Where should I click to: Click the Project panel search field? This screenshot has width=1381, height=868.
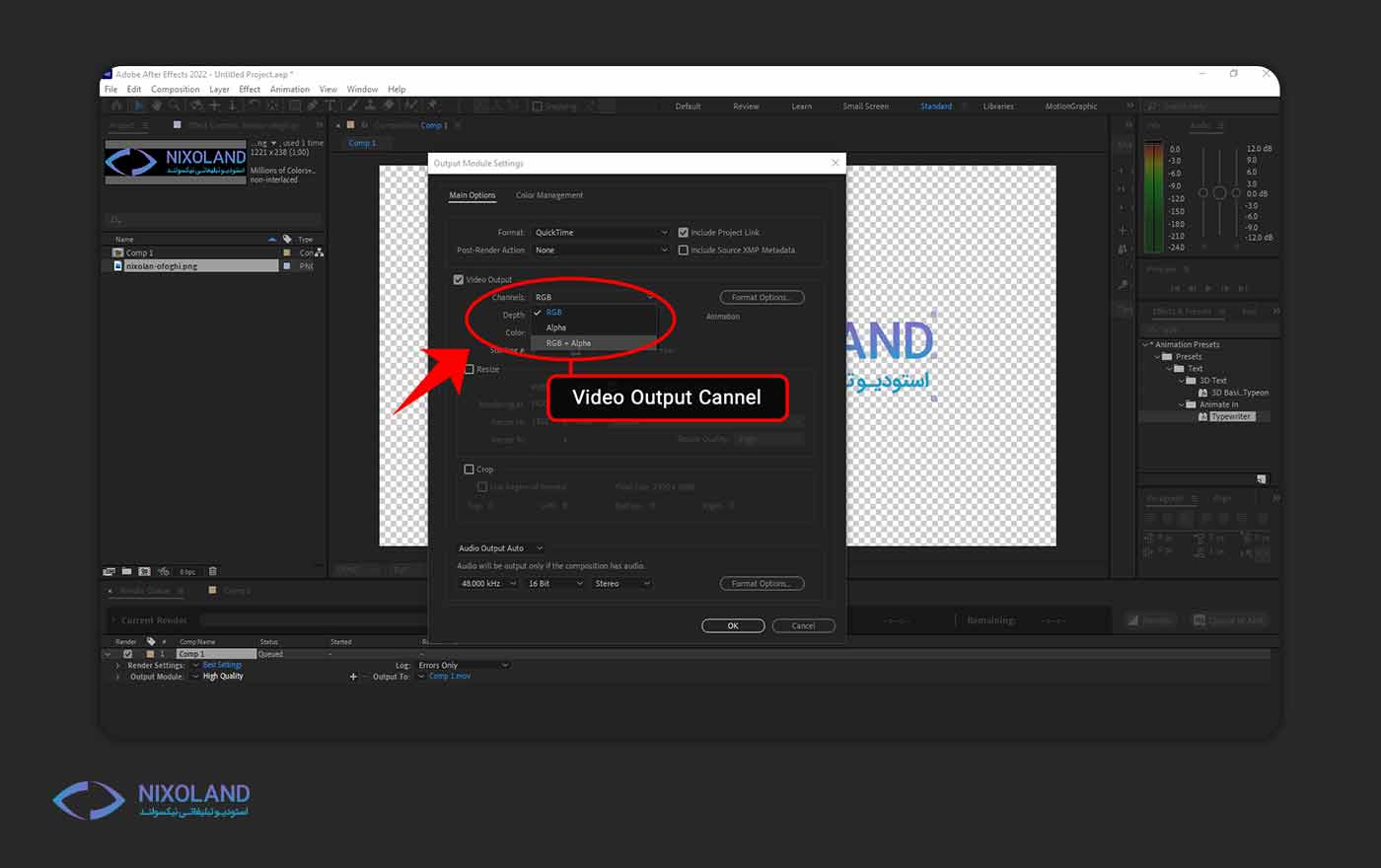(x=214, y=220)
